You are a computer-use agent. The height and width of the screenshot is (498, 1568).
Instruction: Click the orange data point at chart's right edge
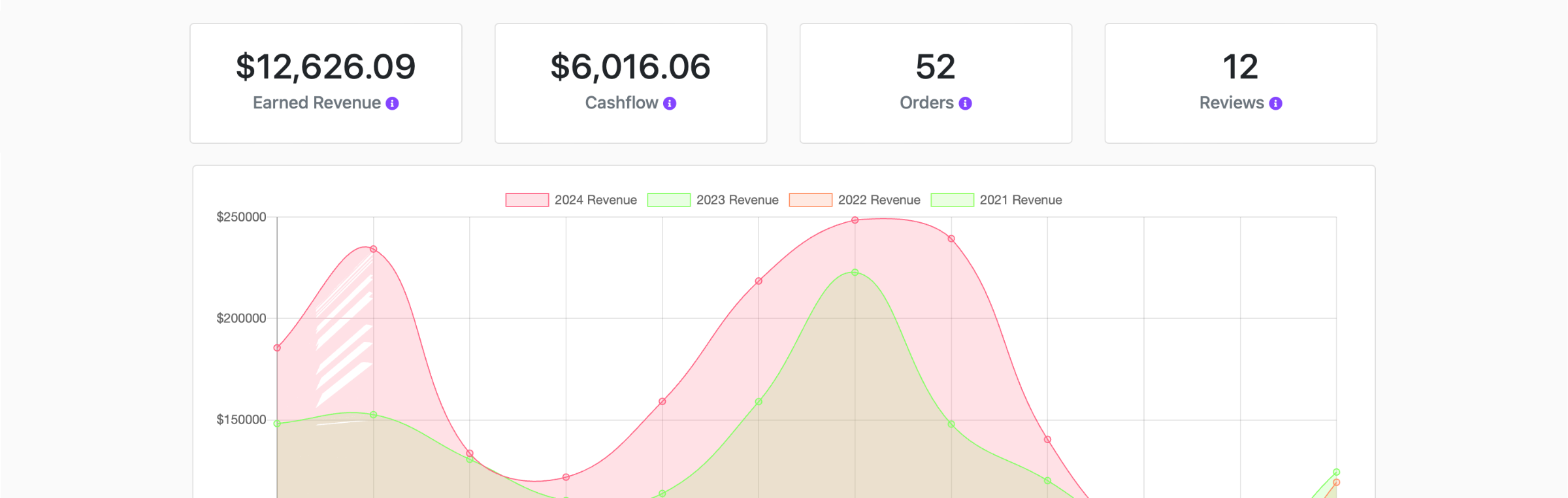coord(1336,482)
